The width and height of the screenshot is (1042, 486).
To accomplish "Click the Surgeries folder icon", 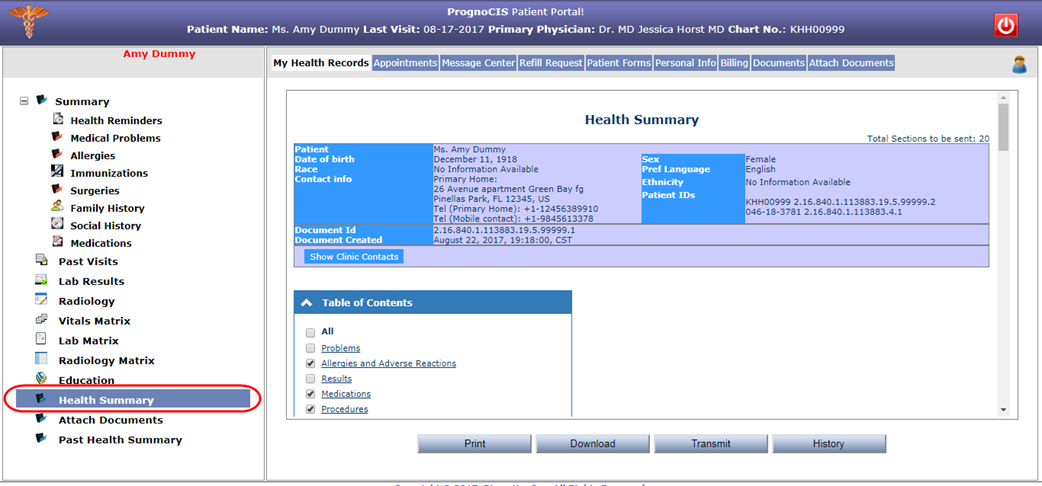I will coord(58,189).
